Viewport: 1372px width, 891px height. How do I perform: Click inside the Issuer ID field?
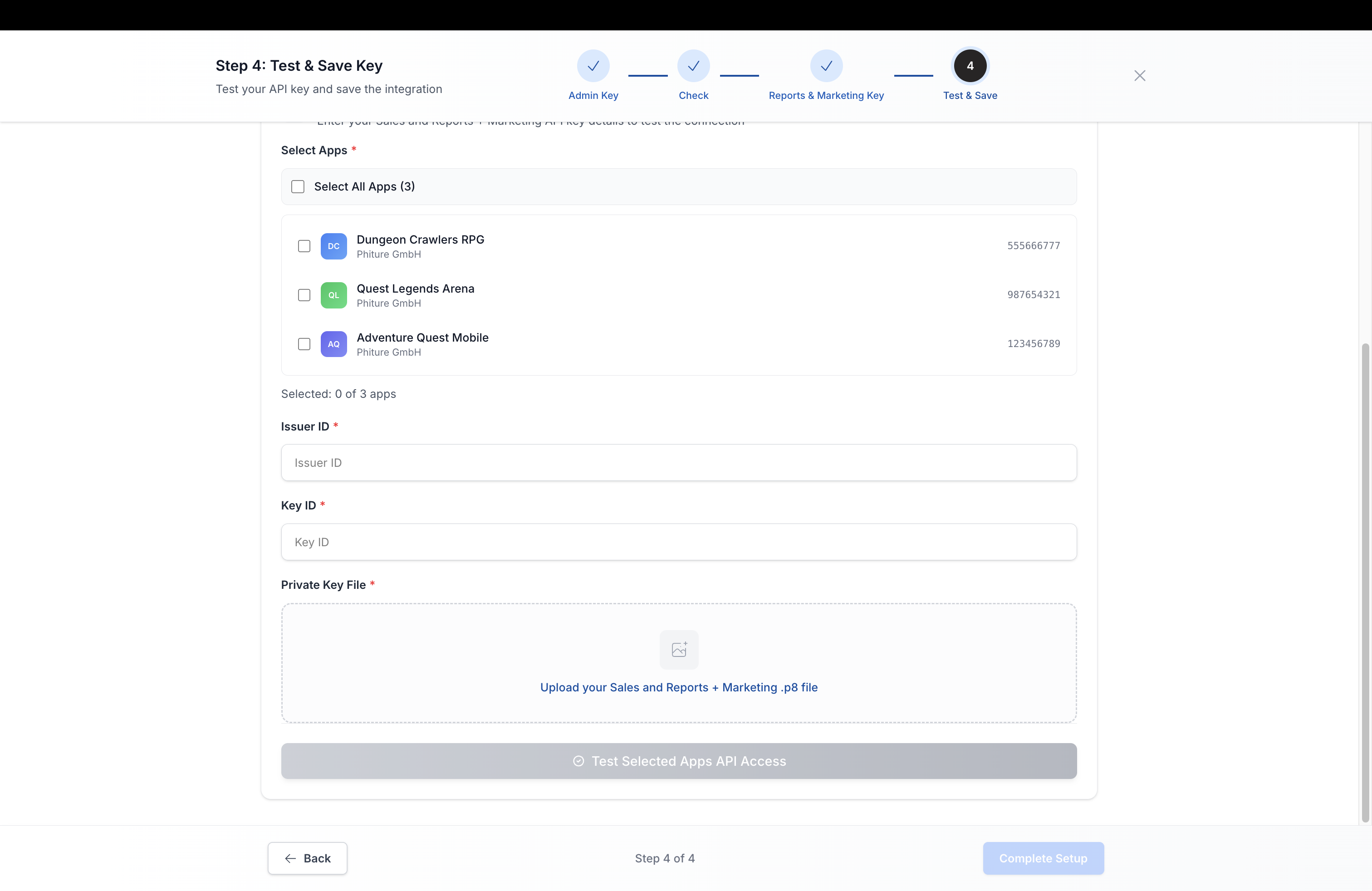pos(679,462)
